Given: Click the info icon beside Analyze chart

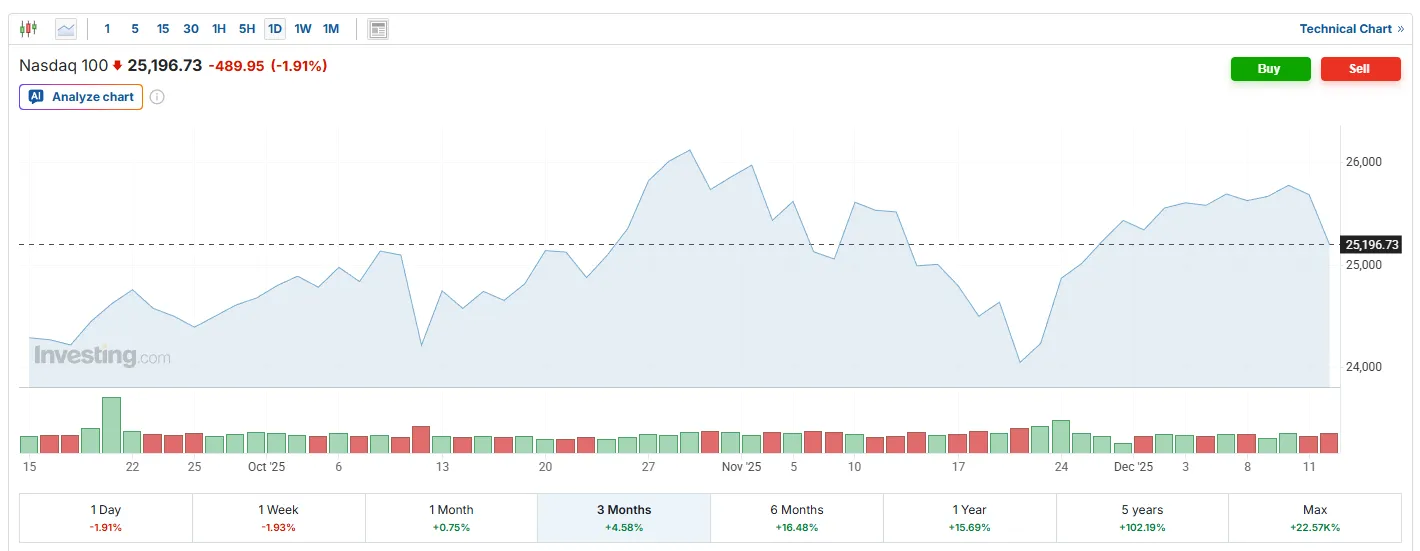Looking at the screenshot, I should [157, 97].
